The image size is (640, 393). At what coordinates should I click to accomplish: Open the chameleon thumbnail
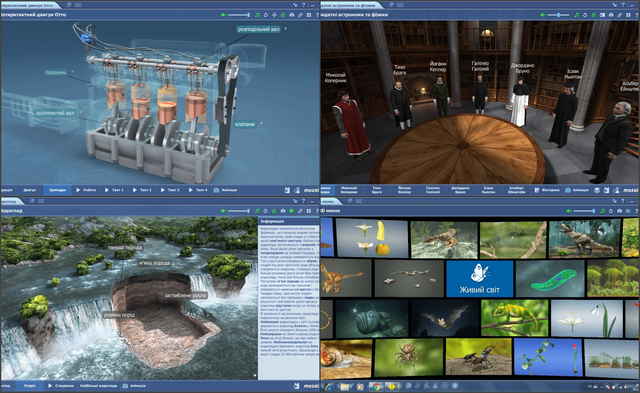(515, 318)
